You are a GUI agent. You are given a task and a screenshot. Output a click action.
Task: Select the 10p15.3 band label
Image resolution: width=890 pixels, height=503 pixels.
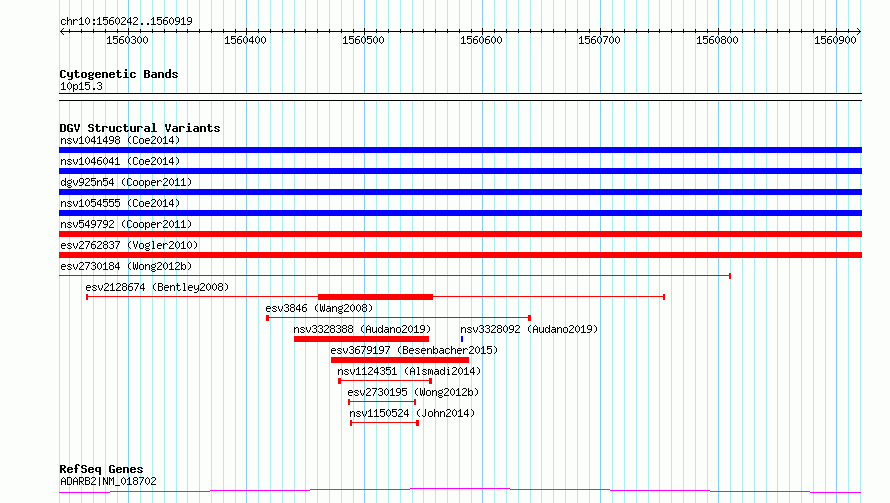[x=81, y=86]
